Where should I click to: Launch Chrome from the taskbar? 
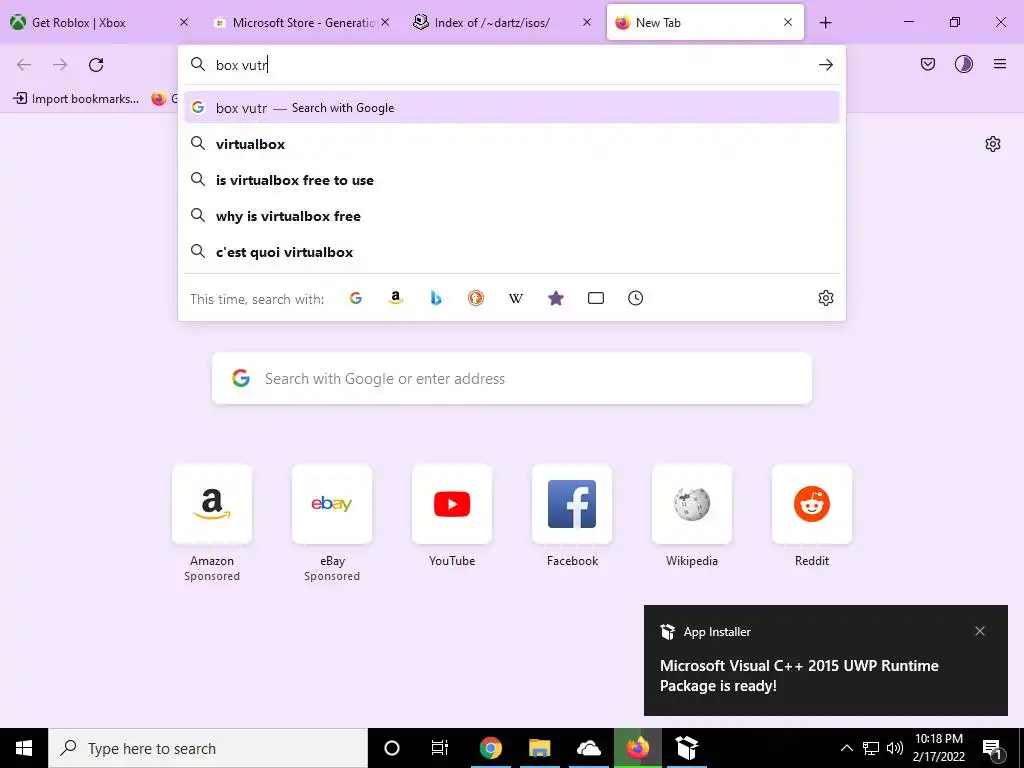tap(490, 748)
